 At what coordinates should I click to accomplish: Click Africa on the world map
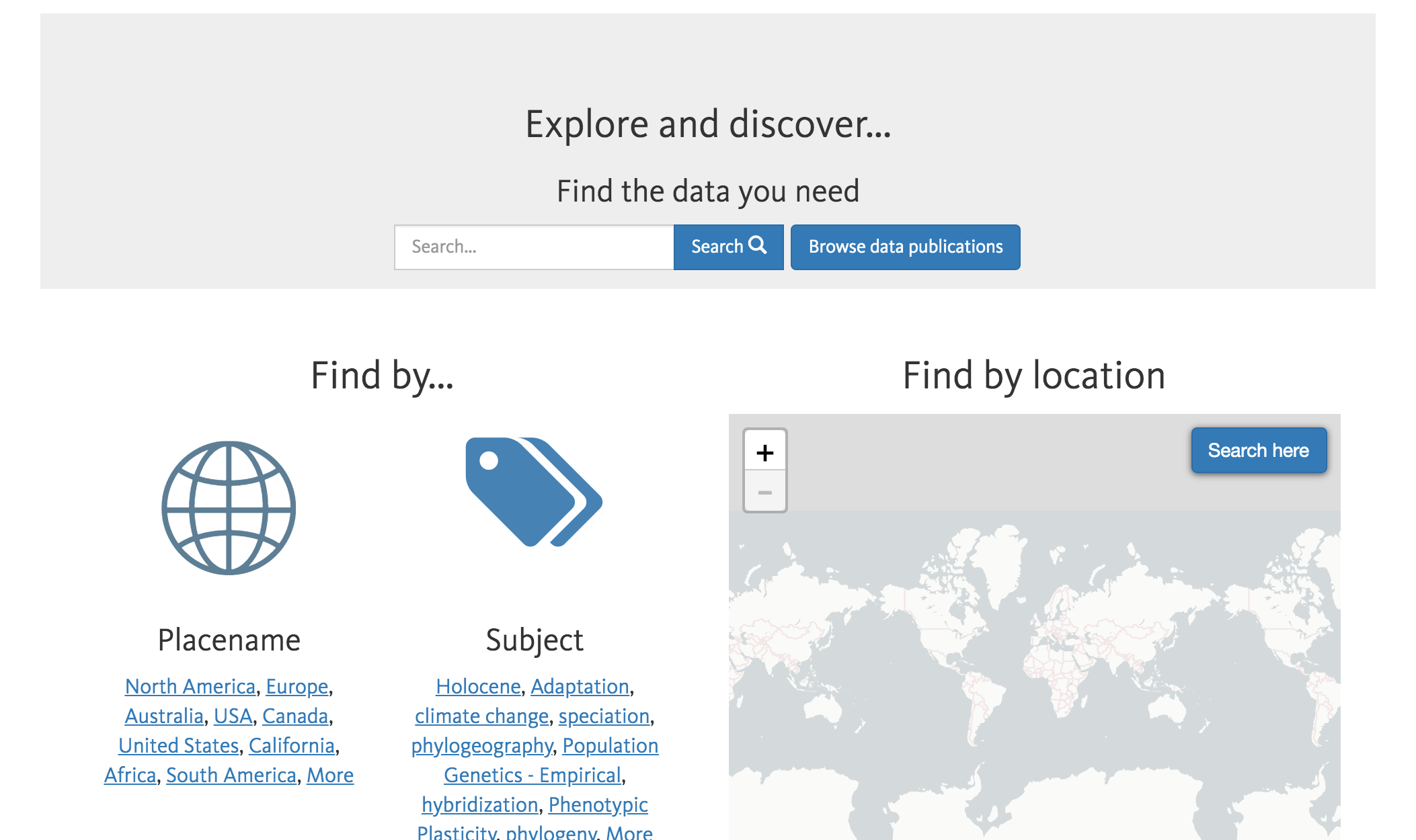[x=1059, y=675]
